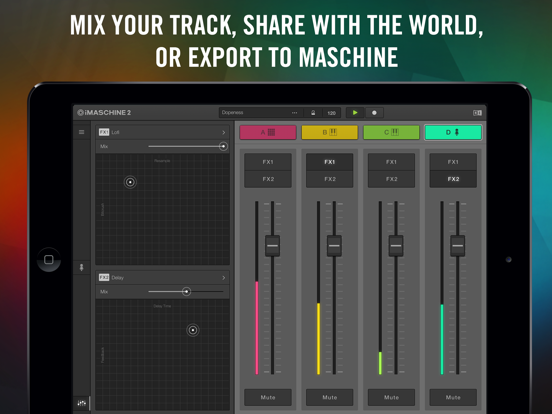This screenshot has height=414, width=552.
Task: Mute channel B
Action: (x=330, y=397)
